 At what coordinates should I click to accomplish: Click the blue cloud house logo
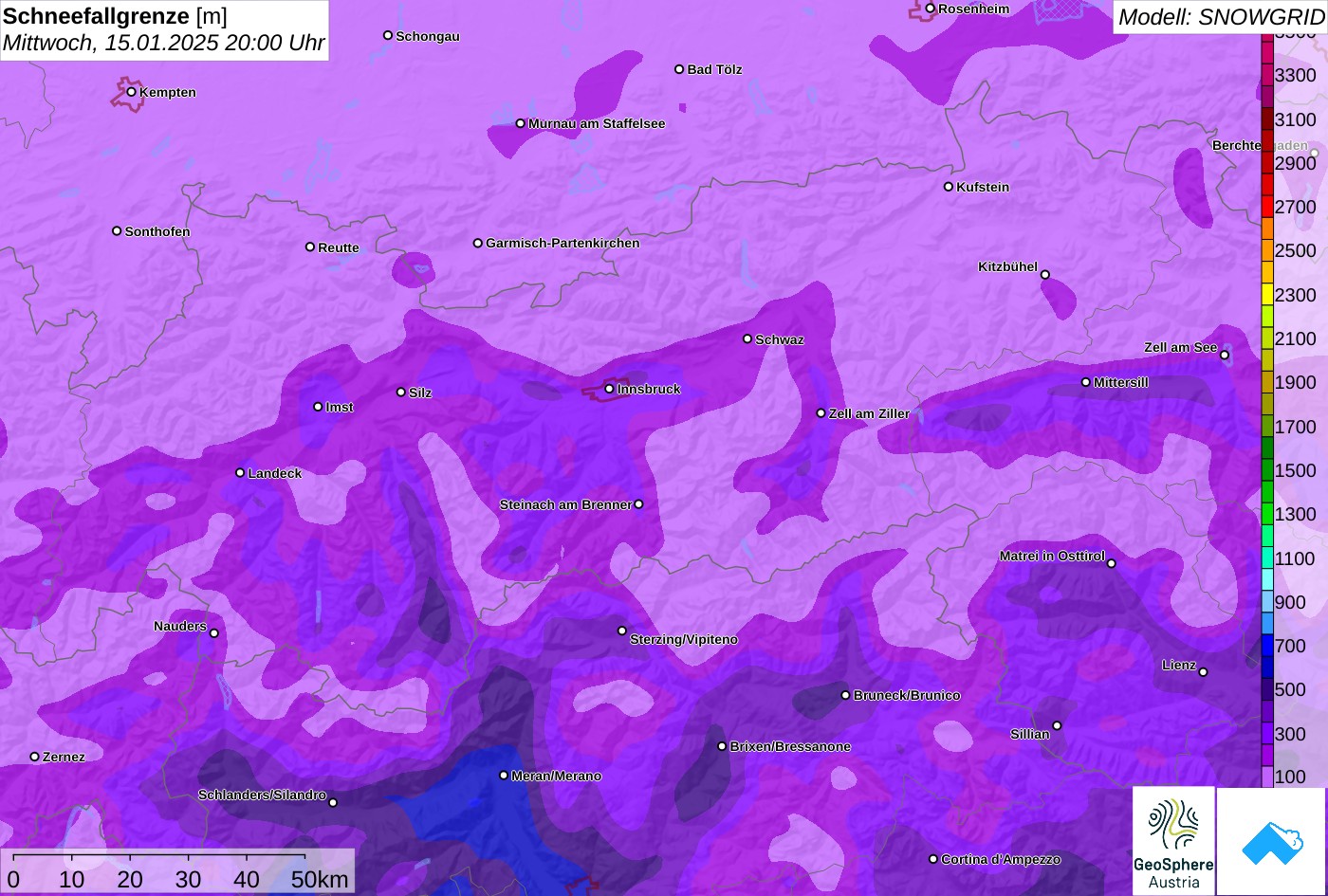click(x=1272, y=841)
